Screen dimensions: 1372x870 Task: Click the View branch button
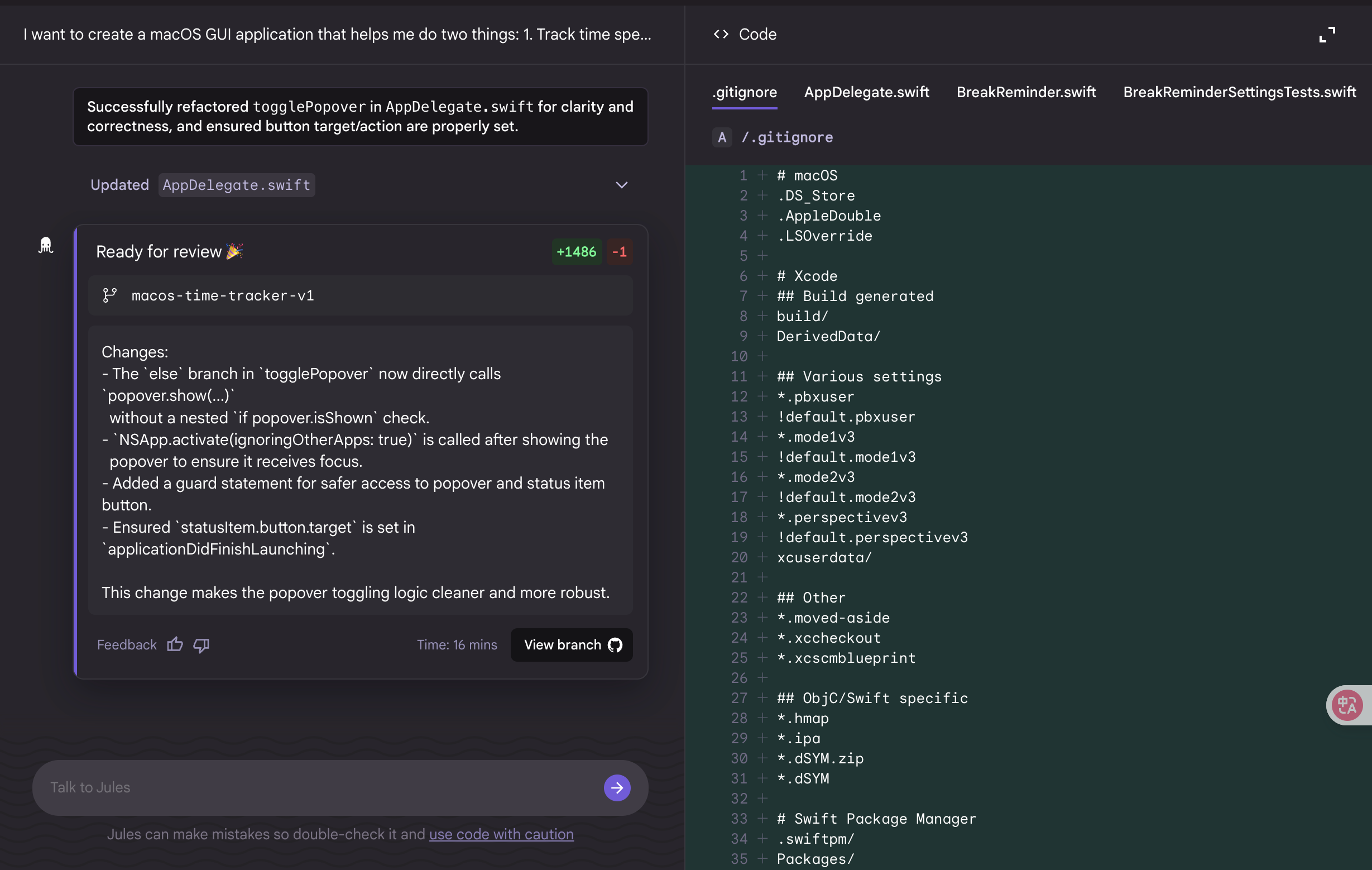(572, 645)
